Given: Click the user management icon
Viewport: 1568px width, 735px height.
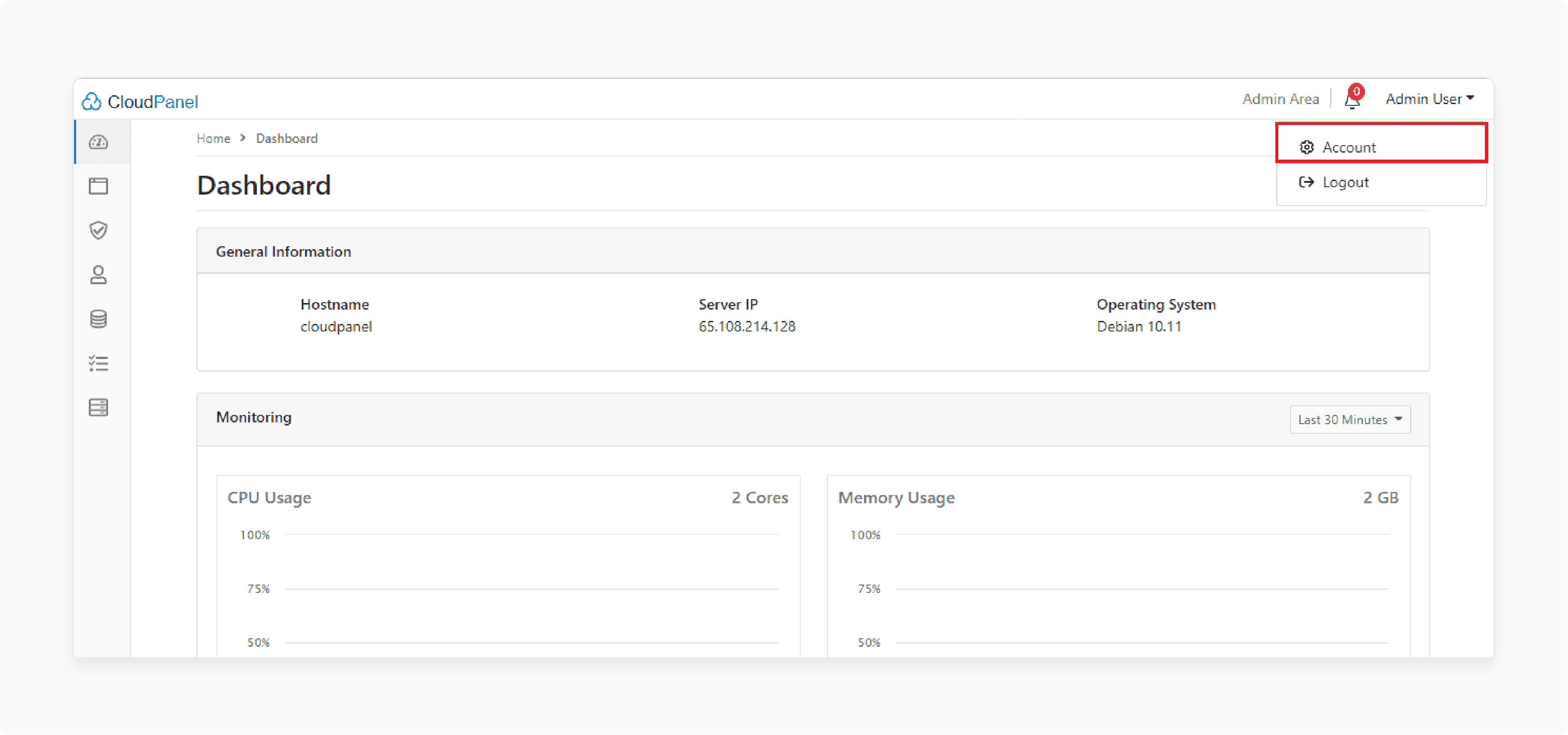Looking at the screenshot, I should tap(100, 274).
